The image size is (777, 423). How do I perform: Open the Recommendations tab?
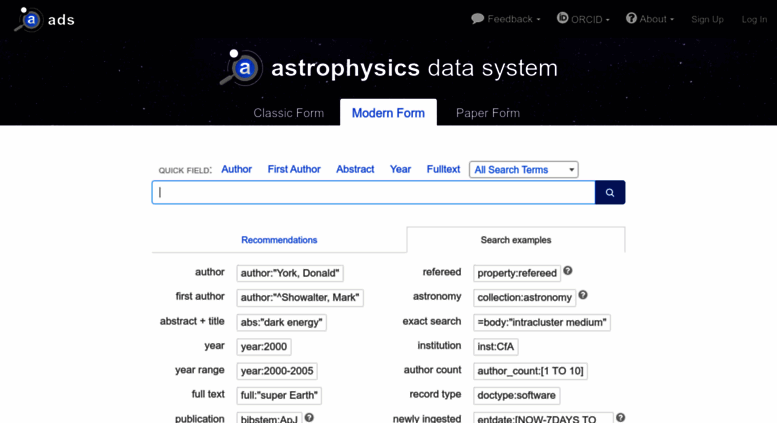[279, 240]
